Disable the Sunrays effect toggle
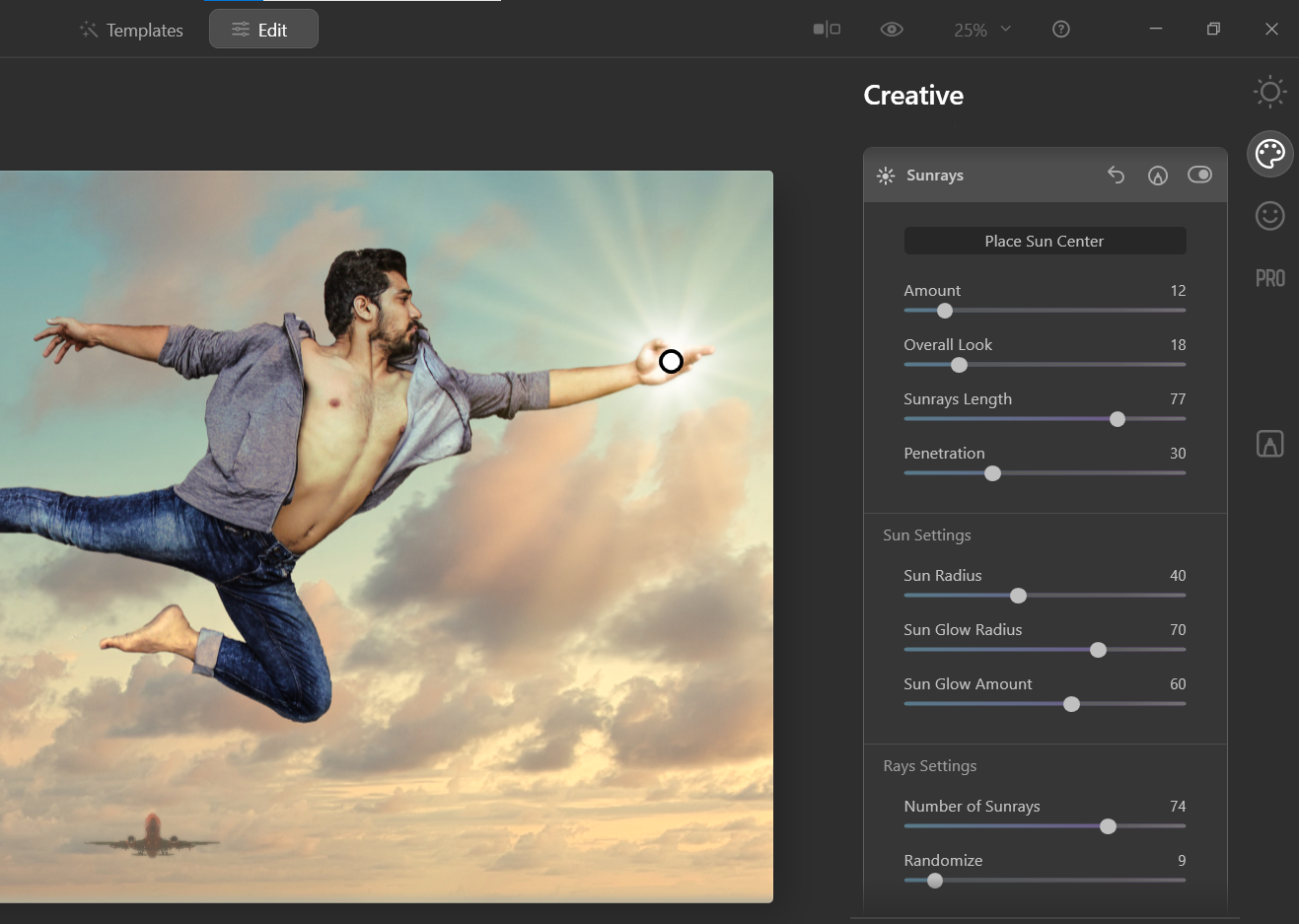Viewport: 1299px width, 924px height. (1199, 175)
